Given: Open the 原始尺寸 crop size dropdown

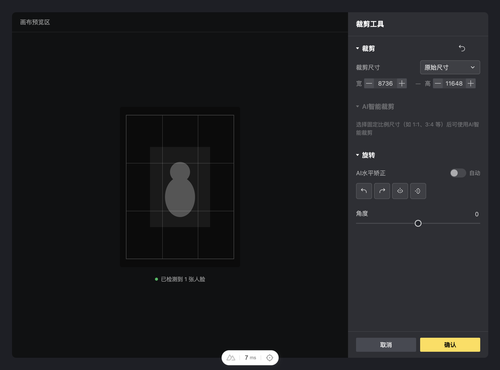Looking at the screenshot, I should tap(450, 67).
